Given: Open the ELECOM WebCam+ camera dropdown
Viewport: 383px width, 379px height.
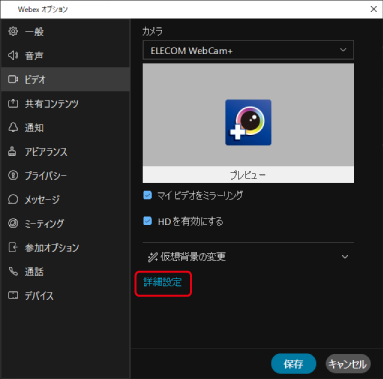Looking at the screenshot, I should click(x=248, y=50).
